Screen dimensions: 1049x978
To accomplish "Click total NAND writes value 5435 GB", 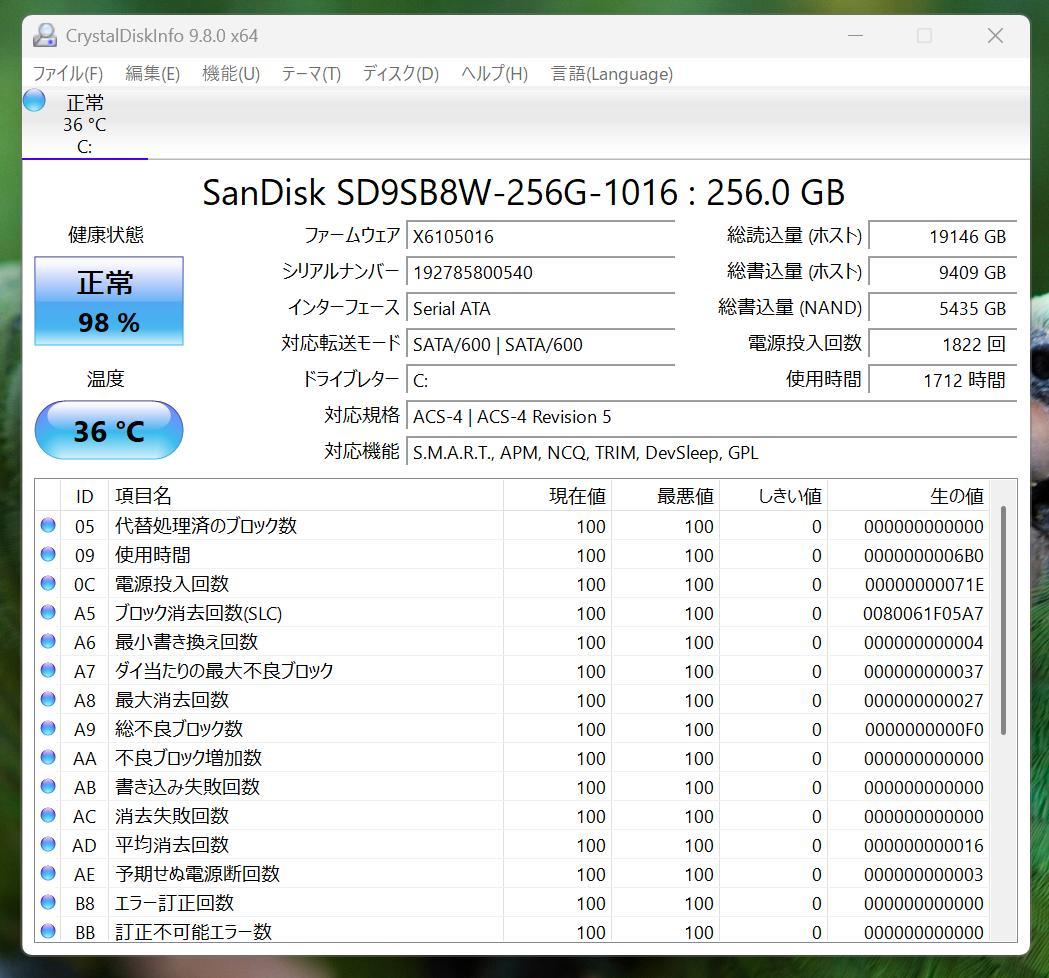I will click(x=943, y=308).
